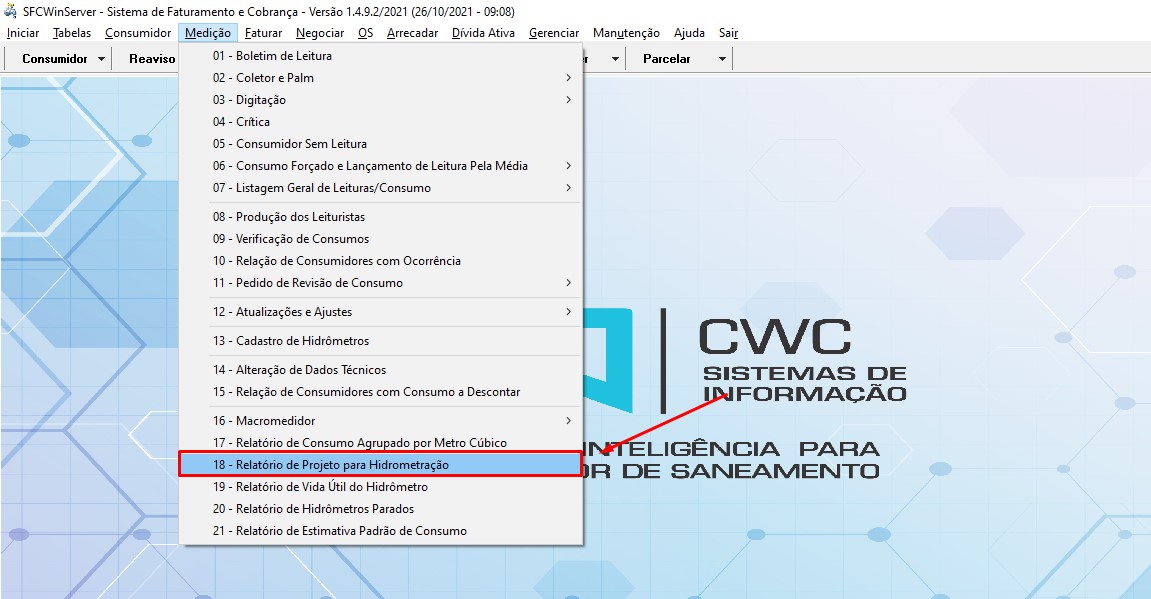Open the Faturar menu
1151x599 pixels.
click(263, 33)
